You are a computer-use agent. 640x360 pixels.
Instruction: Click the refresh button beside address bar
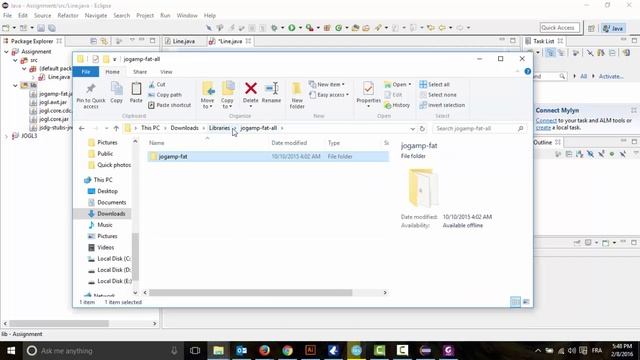pos(422,128)
